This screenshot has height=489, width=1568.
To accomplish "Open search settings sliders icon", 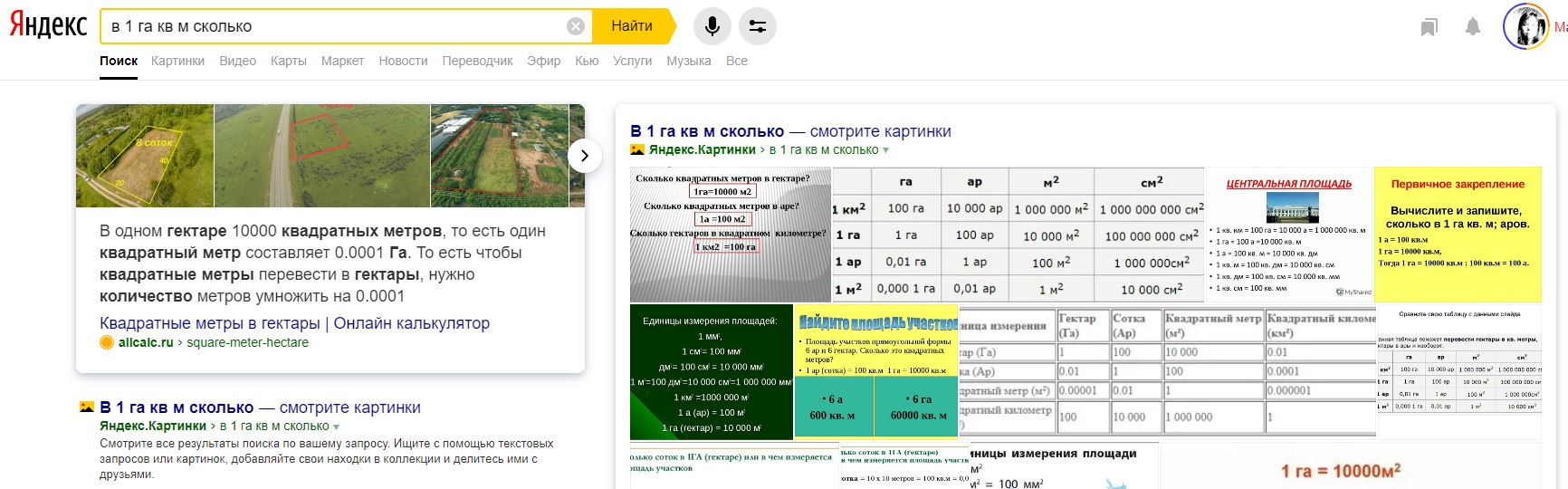I will [758, 26].
